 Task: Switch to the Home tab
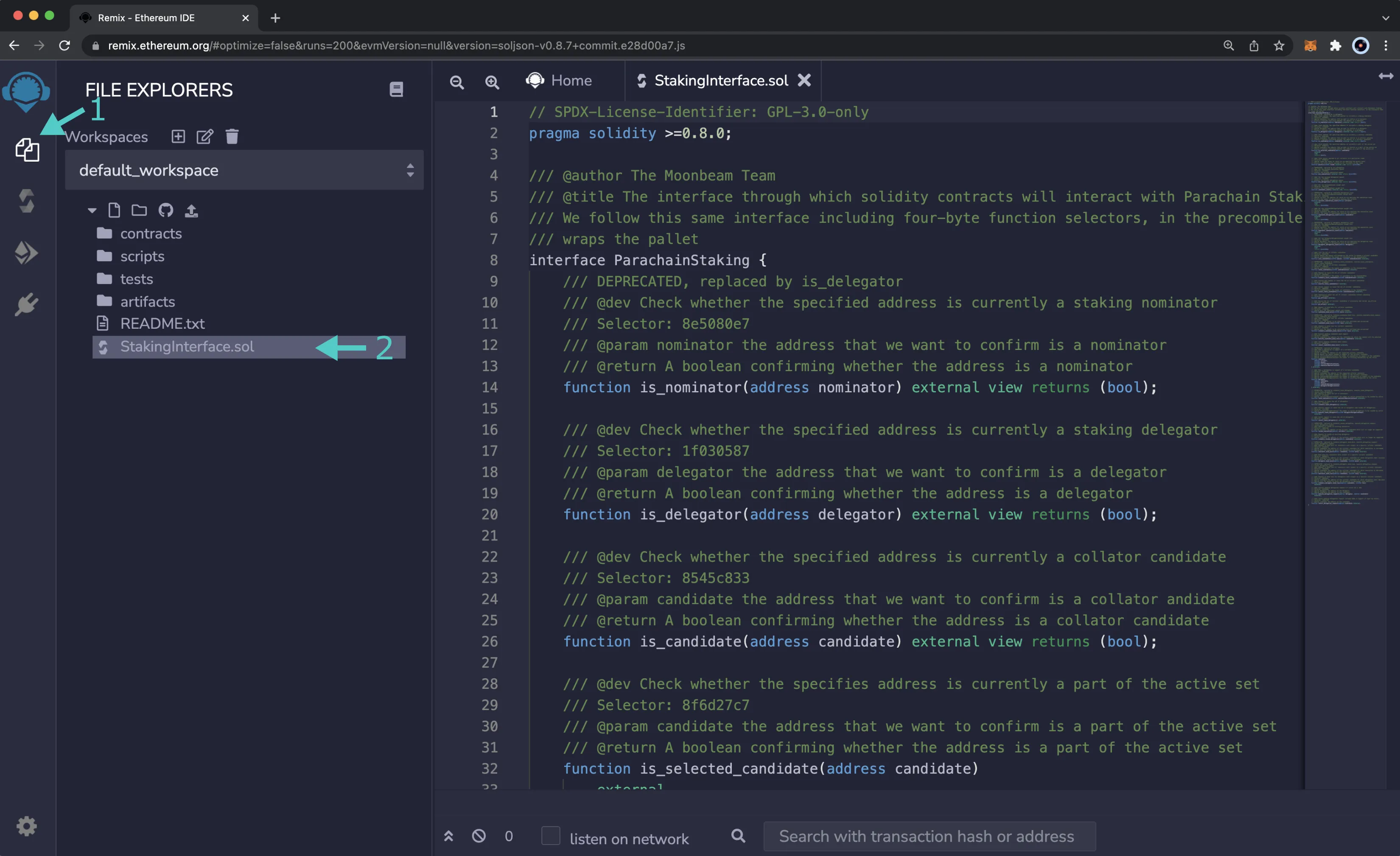[559, 81]
